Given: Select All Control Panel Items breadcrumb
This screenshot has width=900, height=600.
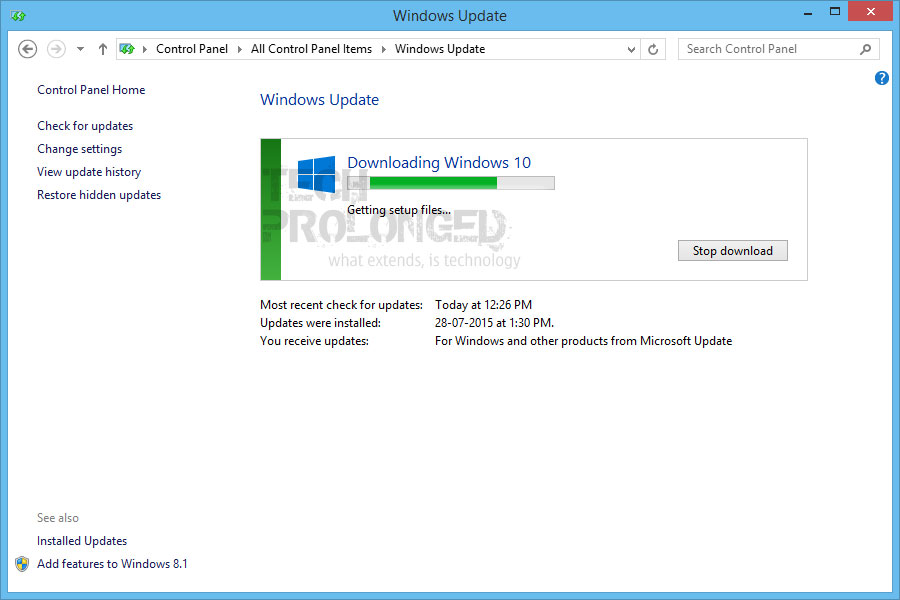Looking at the screenshot, I should pyautogui.click(x=311, y=49).
